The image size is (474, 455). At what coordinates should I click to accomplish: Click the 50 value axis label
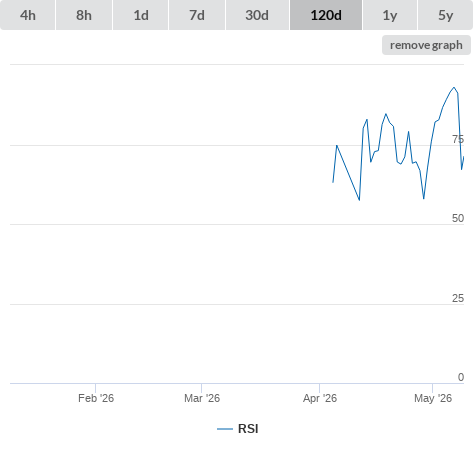coord(458,218)
